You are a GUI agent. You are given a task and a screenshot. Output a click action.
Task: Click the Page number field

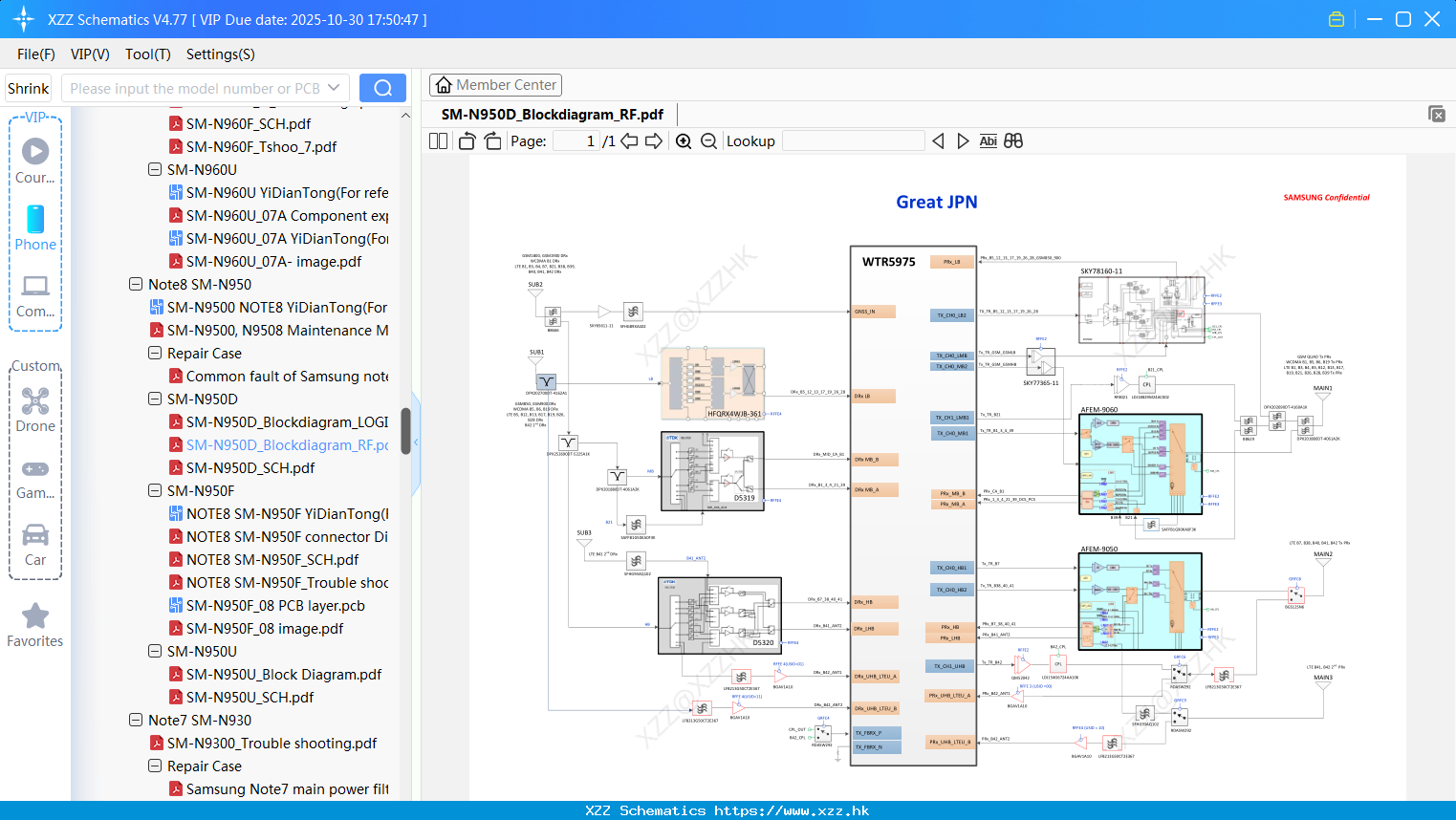(576, 140)
